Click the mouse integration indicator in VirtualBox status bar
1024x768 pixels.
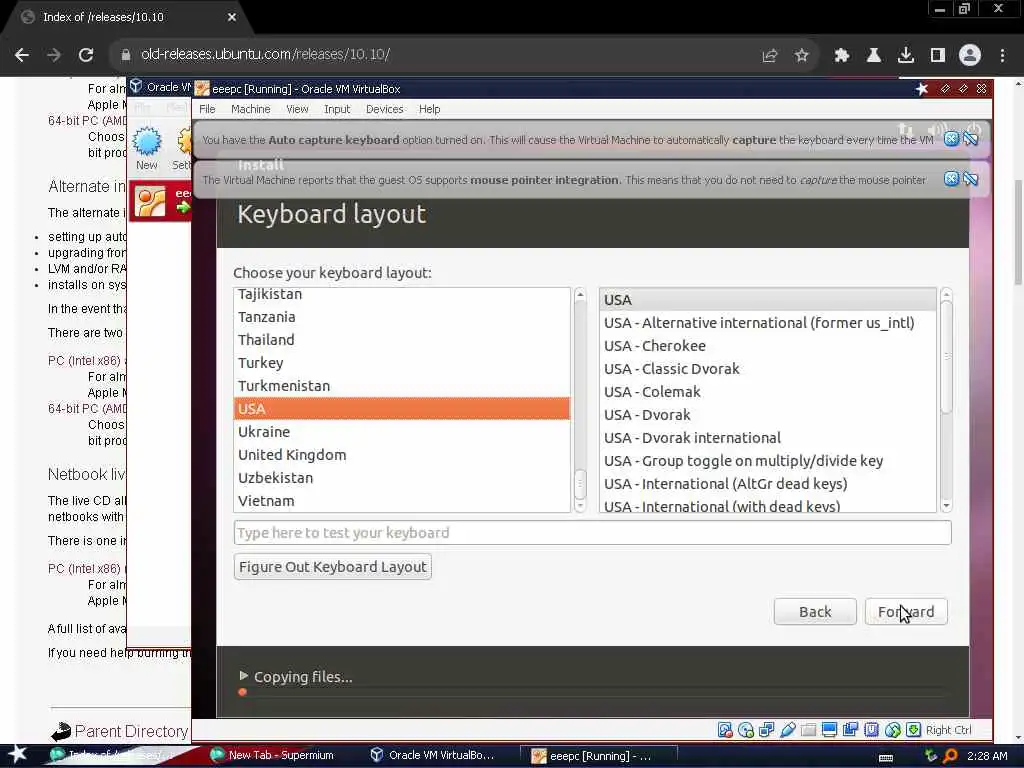pyautogui.click(x=893, y=729)
